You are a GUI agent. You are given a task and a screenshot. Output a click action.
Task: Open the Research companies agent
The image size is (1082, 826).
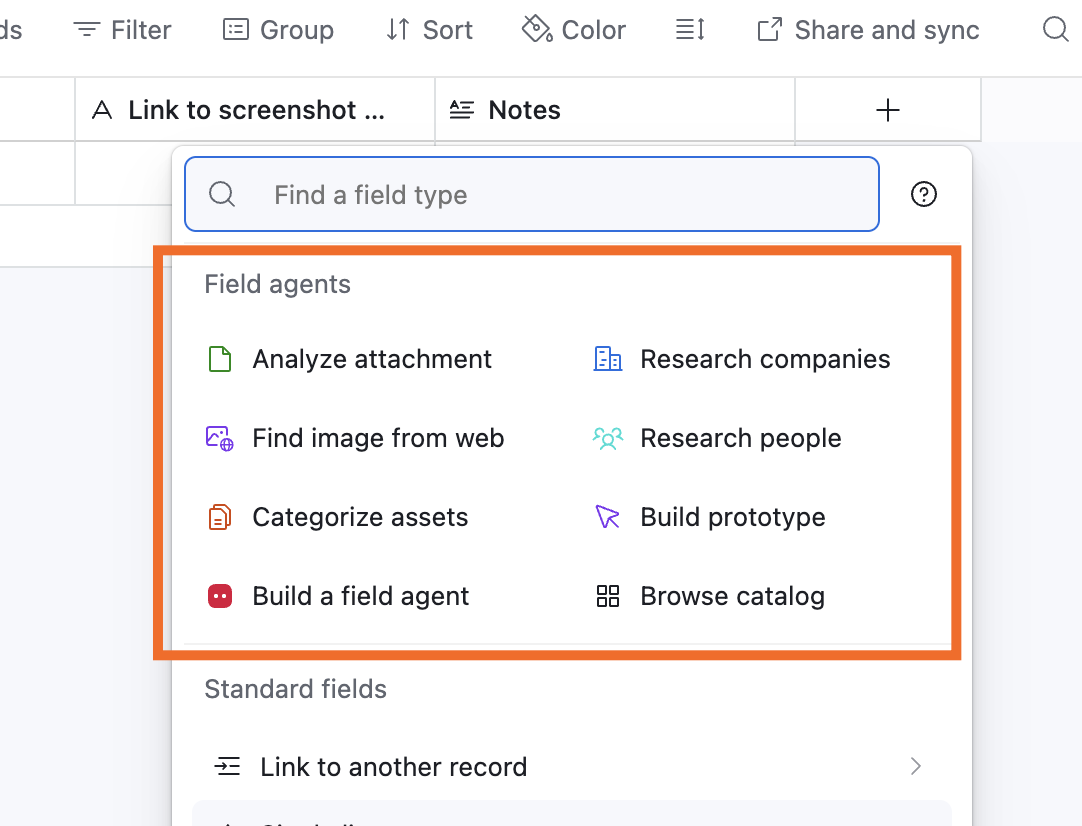(765, 358)
